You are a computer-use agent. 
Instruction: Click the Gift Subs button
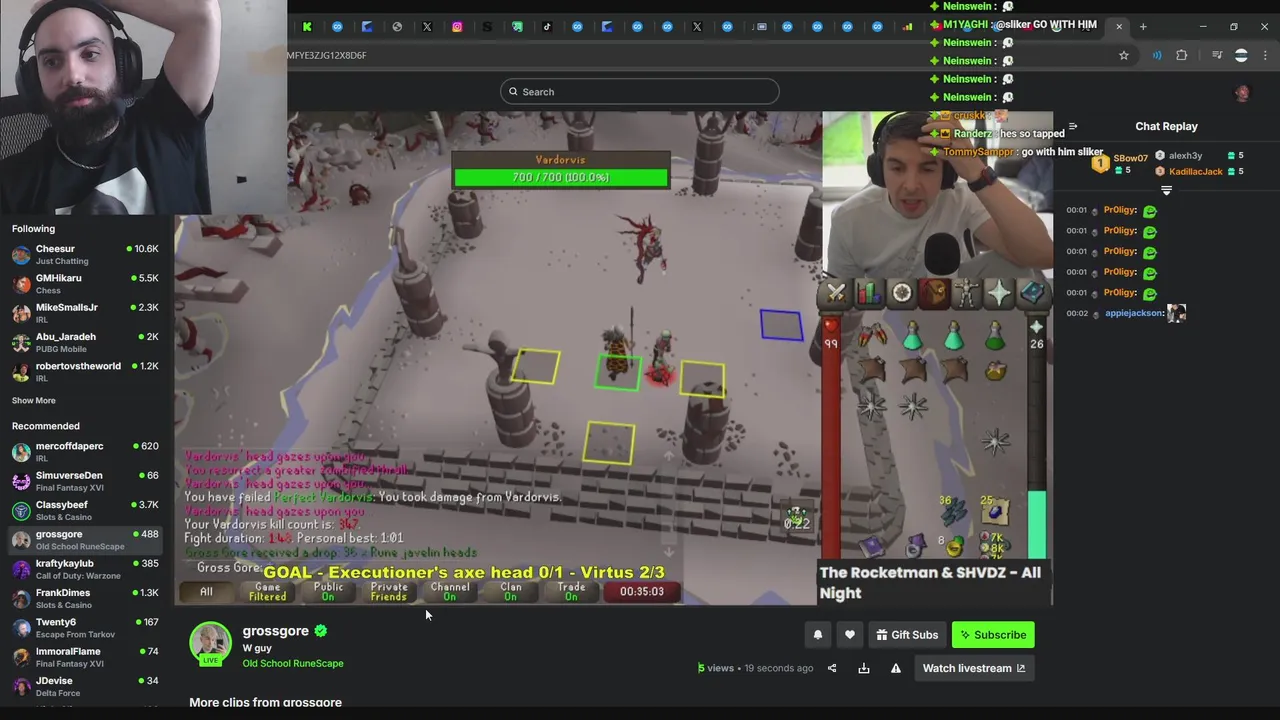coord(907,635)
